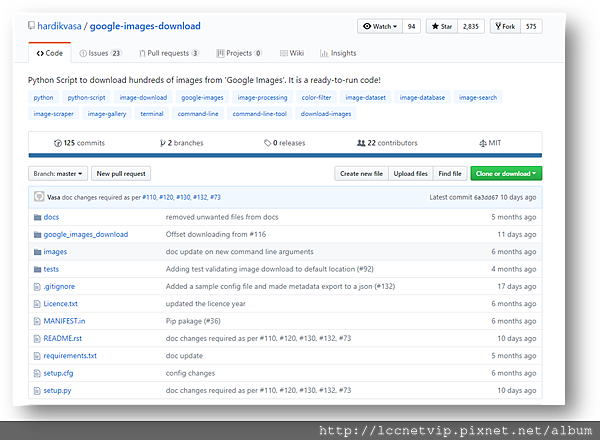
Task: Click the contributors people icon
Action: click(x=361, y=143)
